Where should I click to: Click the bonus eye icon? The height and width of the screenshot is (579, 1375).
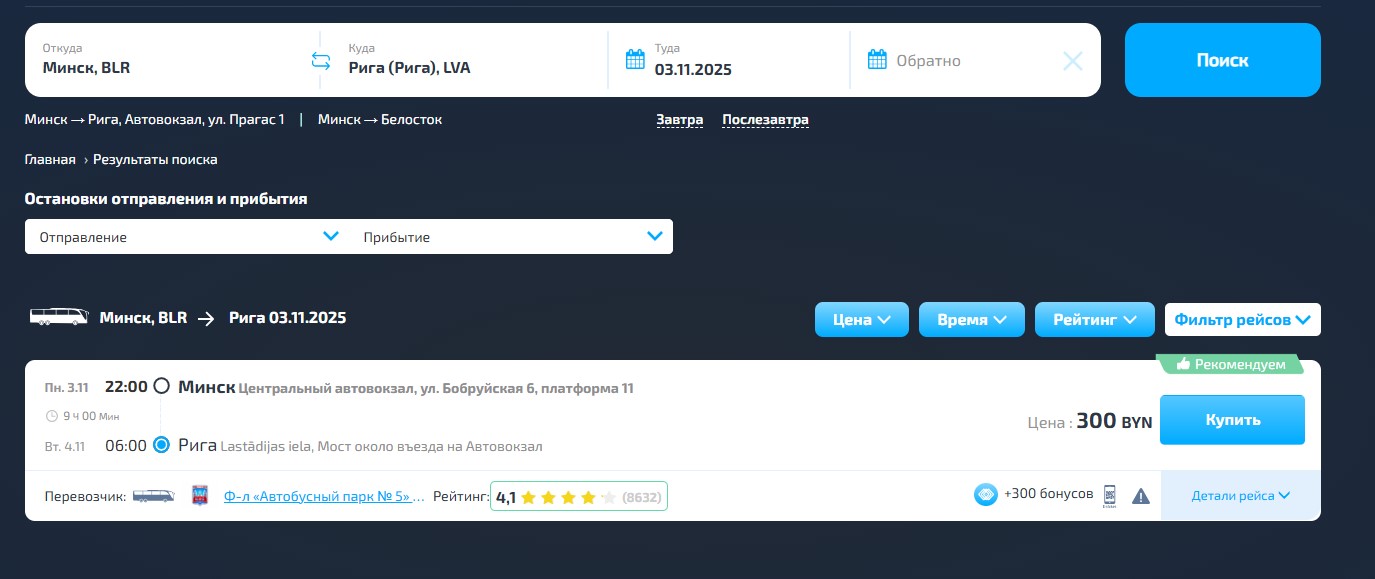click(985, 495)
